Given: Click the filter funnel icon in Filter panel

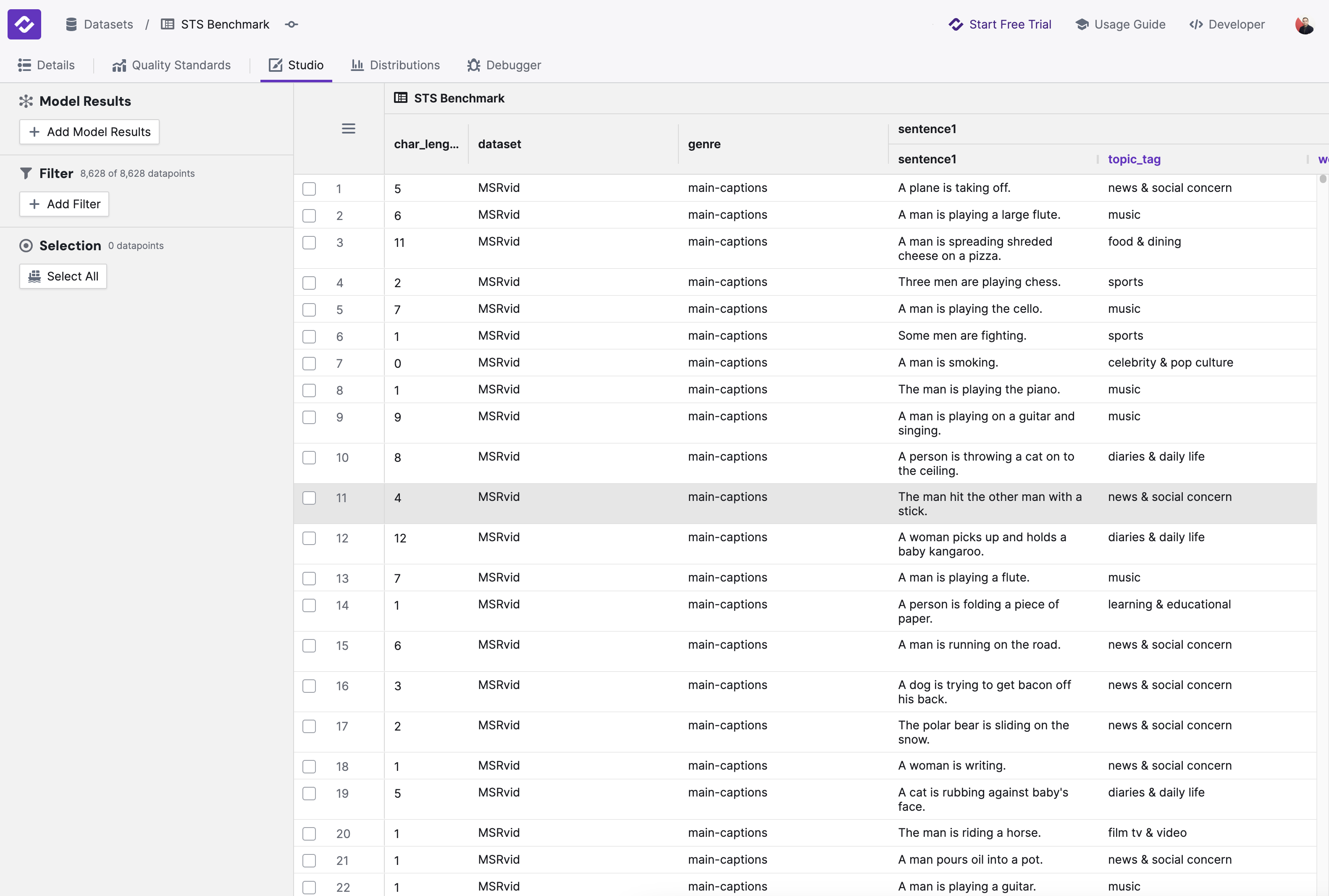Looking at the screenshot, I should point(26,173).
